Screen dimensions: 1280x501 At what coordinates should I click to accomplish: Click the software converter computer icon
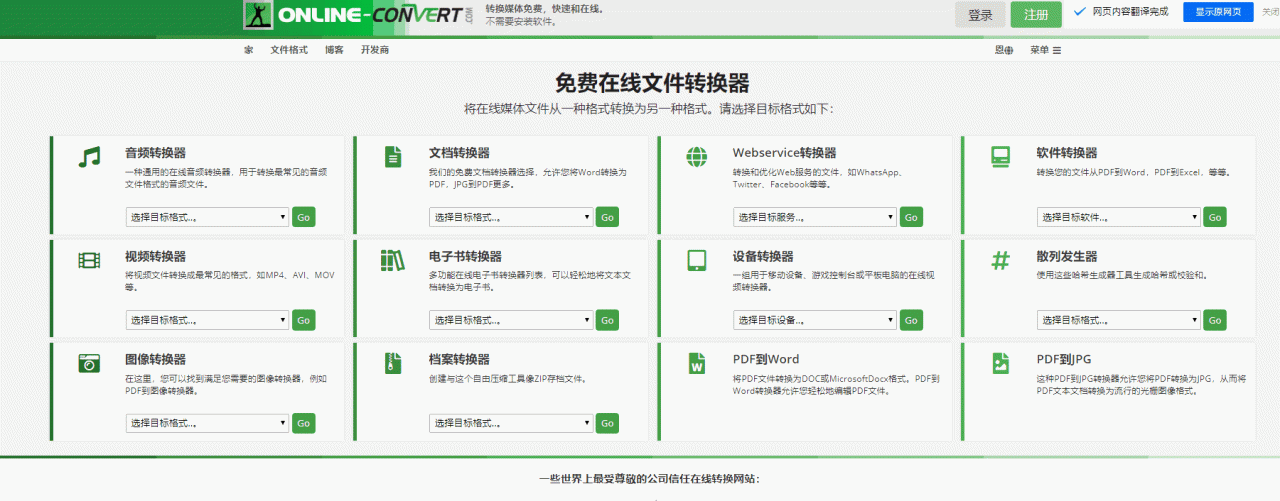[x=1000, y=157]
